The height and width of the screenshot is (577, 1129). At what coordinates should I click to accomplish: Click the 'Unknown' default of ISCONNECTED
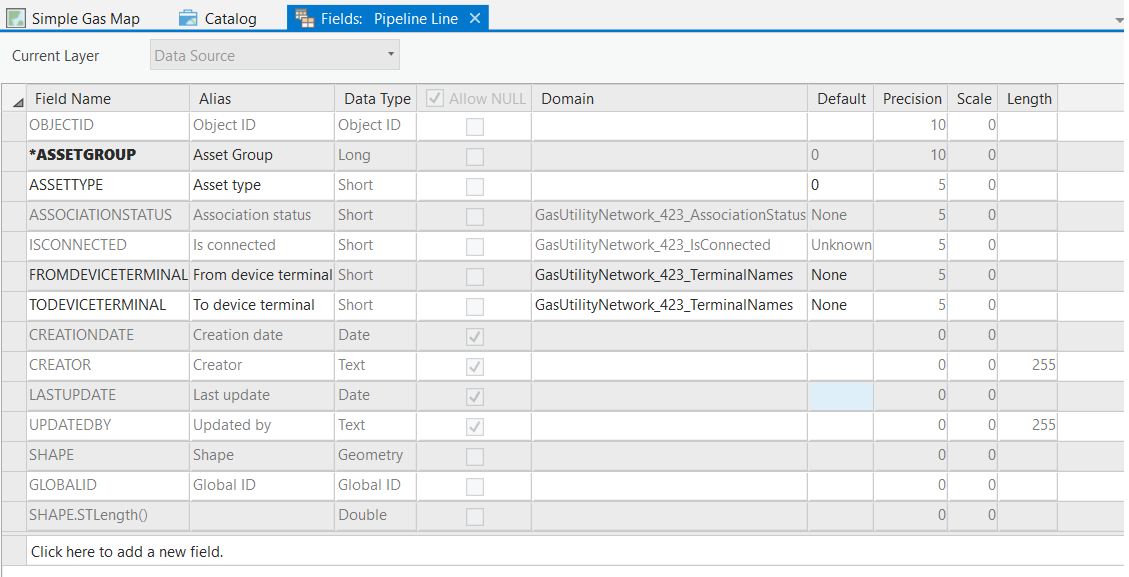(841, 245)
